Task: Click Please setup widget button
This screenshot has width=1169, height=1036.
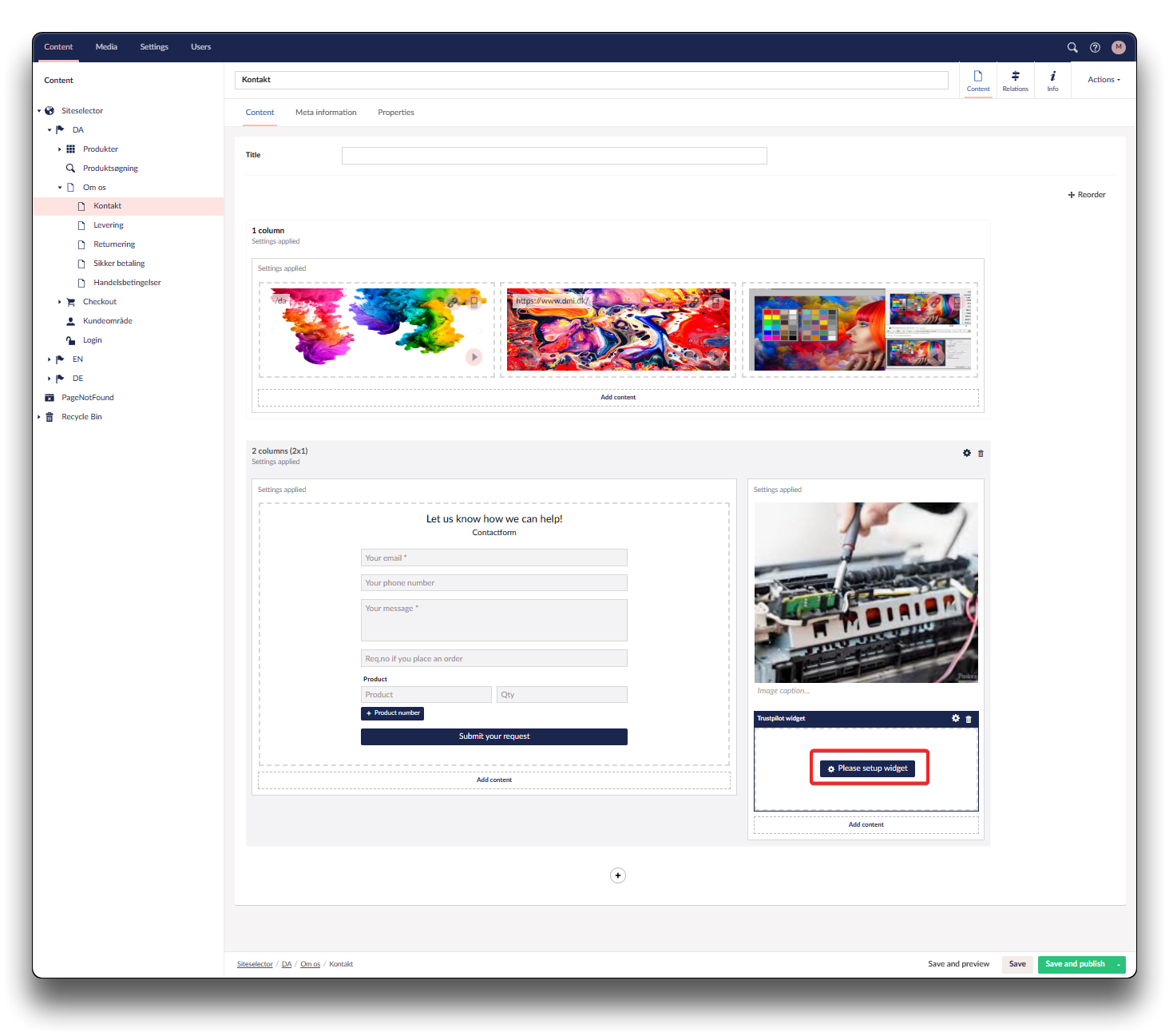Action: [868, 768]
